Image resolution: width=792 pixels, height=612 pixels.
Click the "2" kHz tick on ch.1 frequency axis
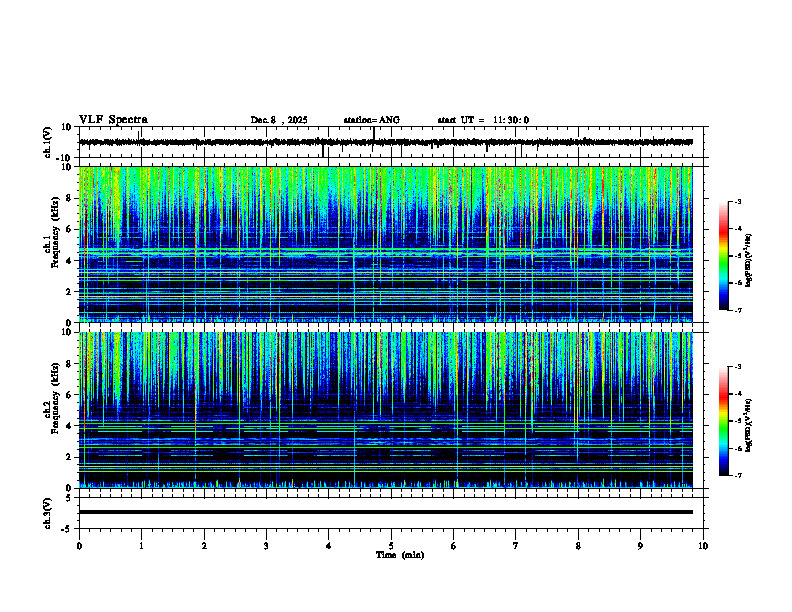point(71,292)
